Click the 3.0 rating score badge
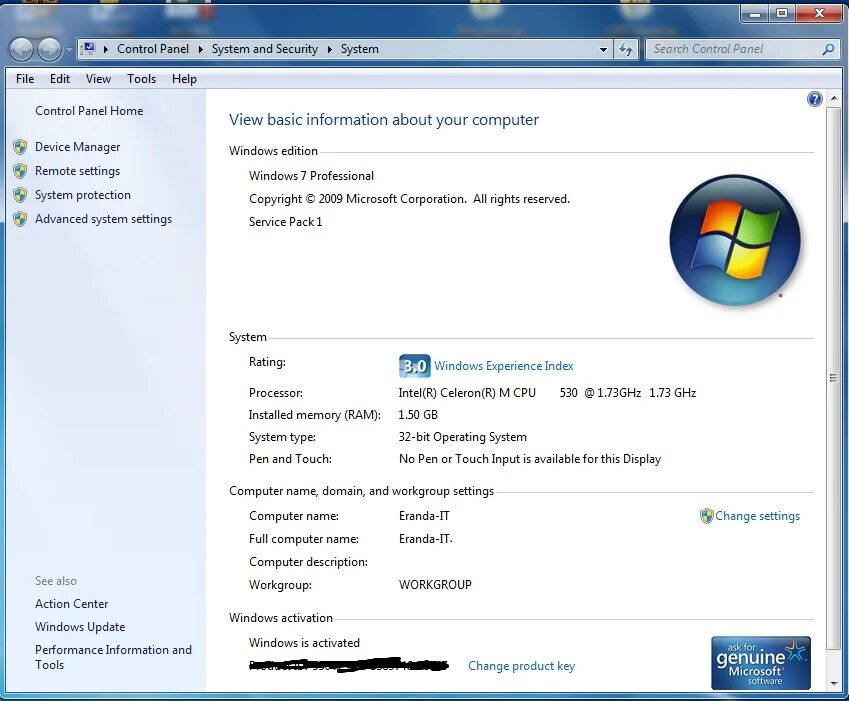Viewport: 849px width, 701px height. 415,366
